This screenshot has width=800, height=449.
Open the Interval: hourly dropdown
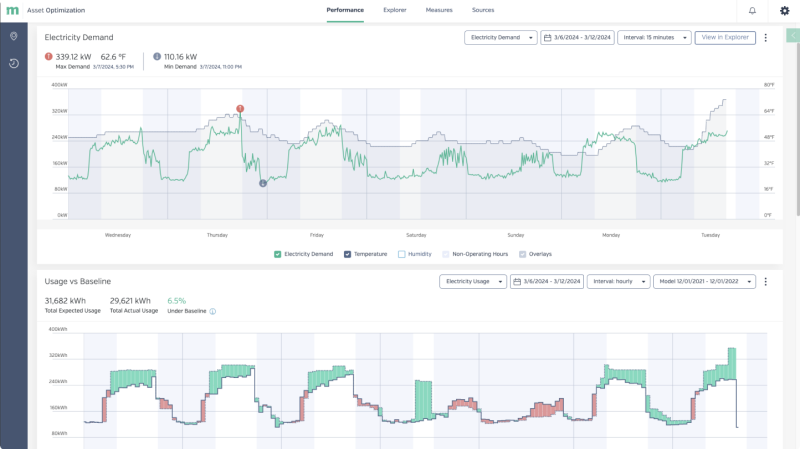pyautogui.click(x=618, y=282)
